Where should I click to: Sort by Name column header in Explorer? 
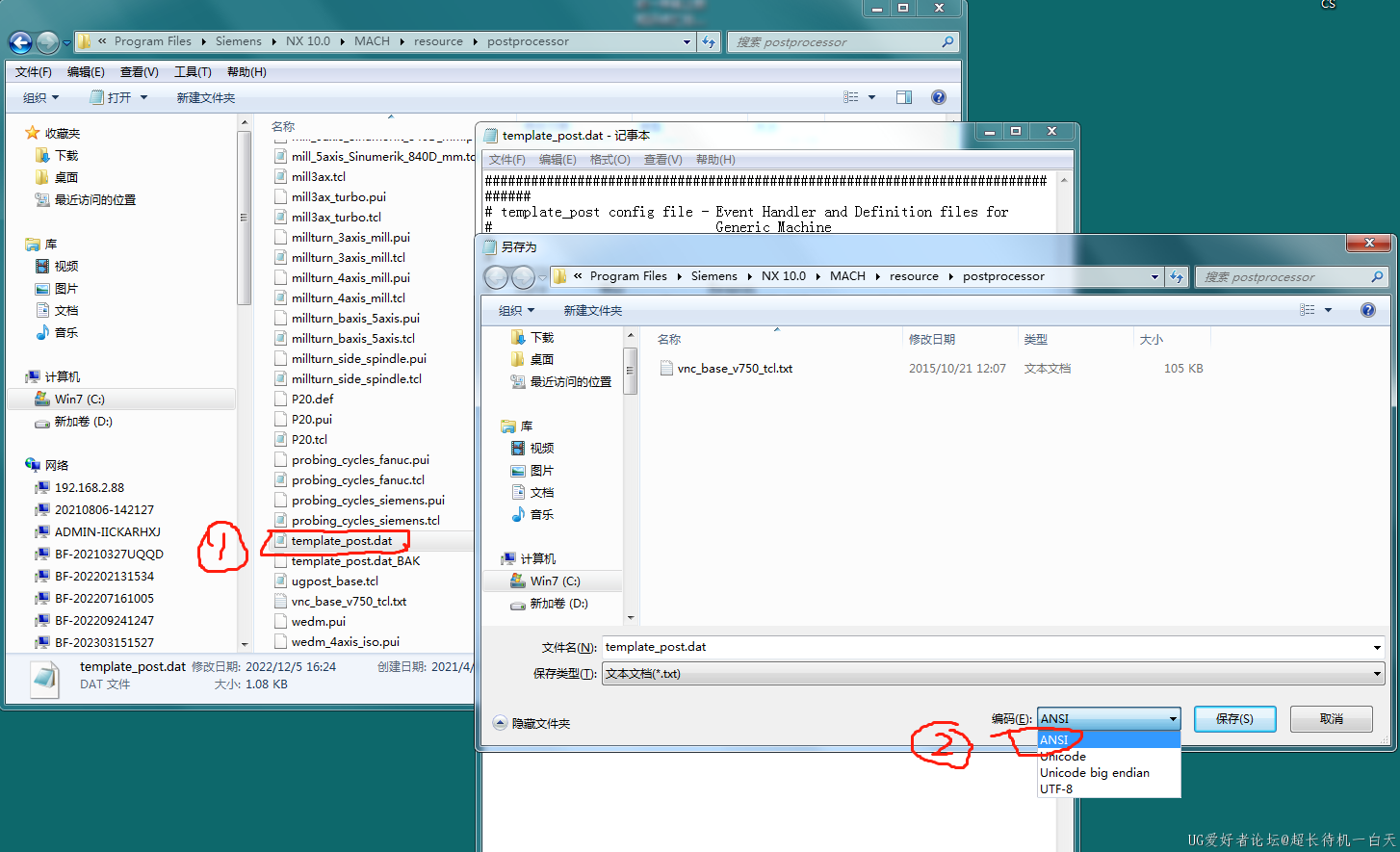(283, 126)
